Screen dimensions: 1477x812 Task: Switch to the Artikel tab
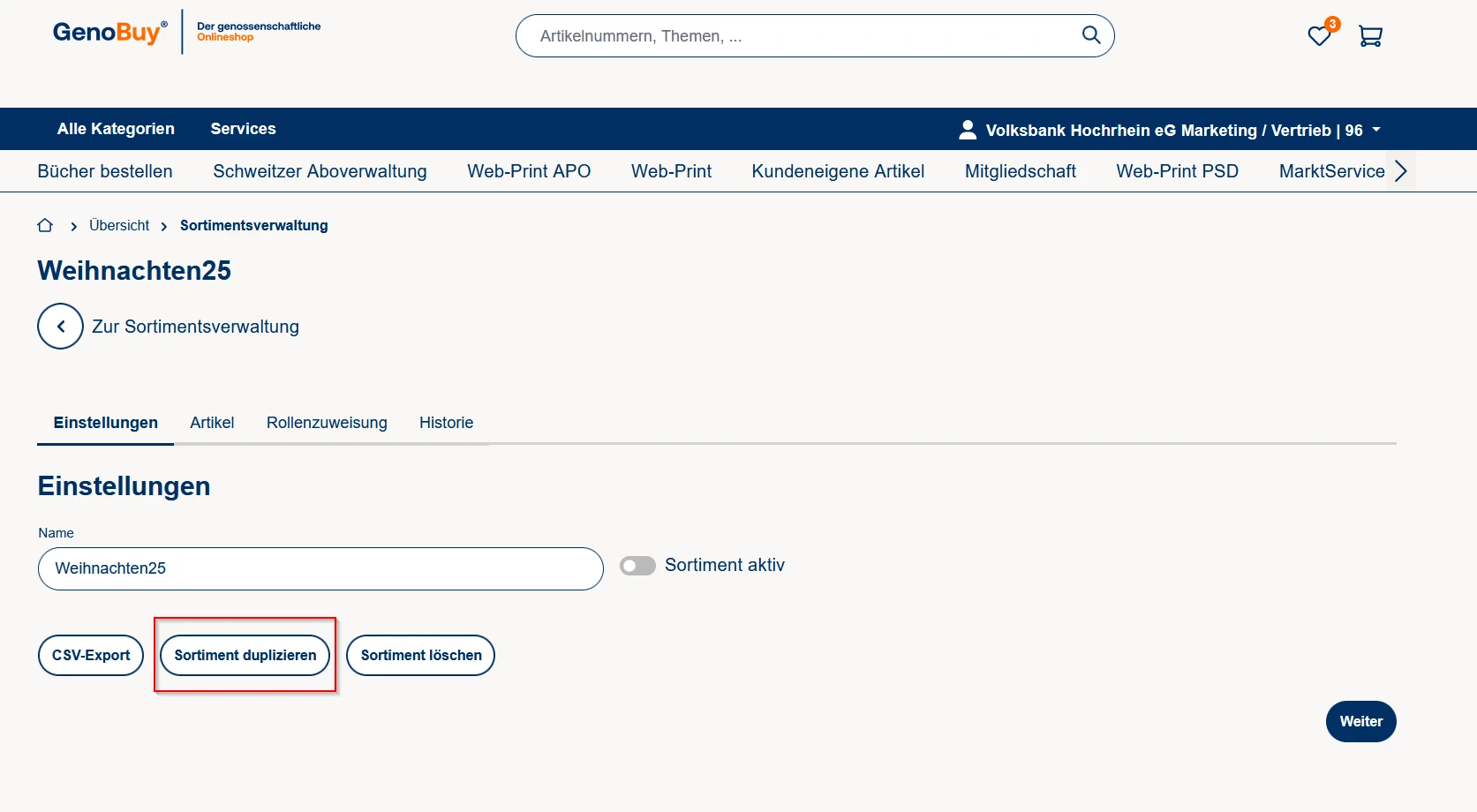click(x=212, y=423)
